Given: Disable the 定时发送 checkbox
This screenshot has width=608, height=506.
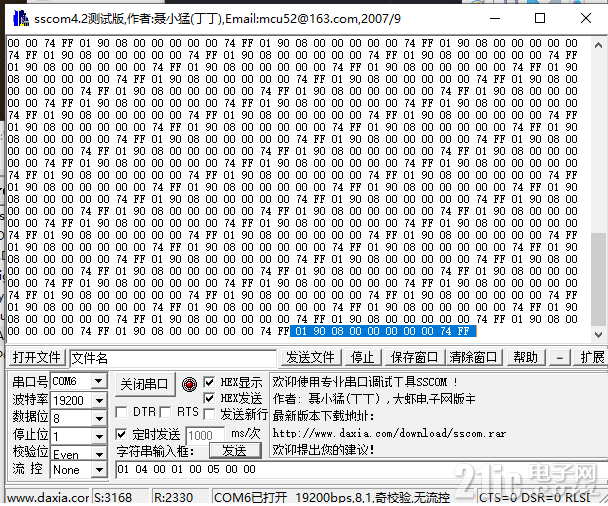Looking at the screenshot, I should [121, 434].
